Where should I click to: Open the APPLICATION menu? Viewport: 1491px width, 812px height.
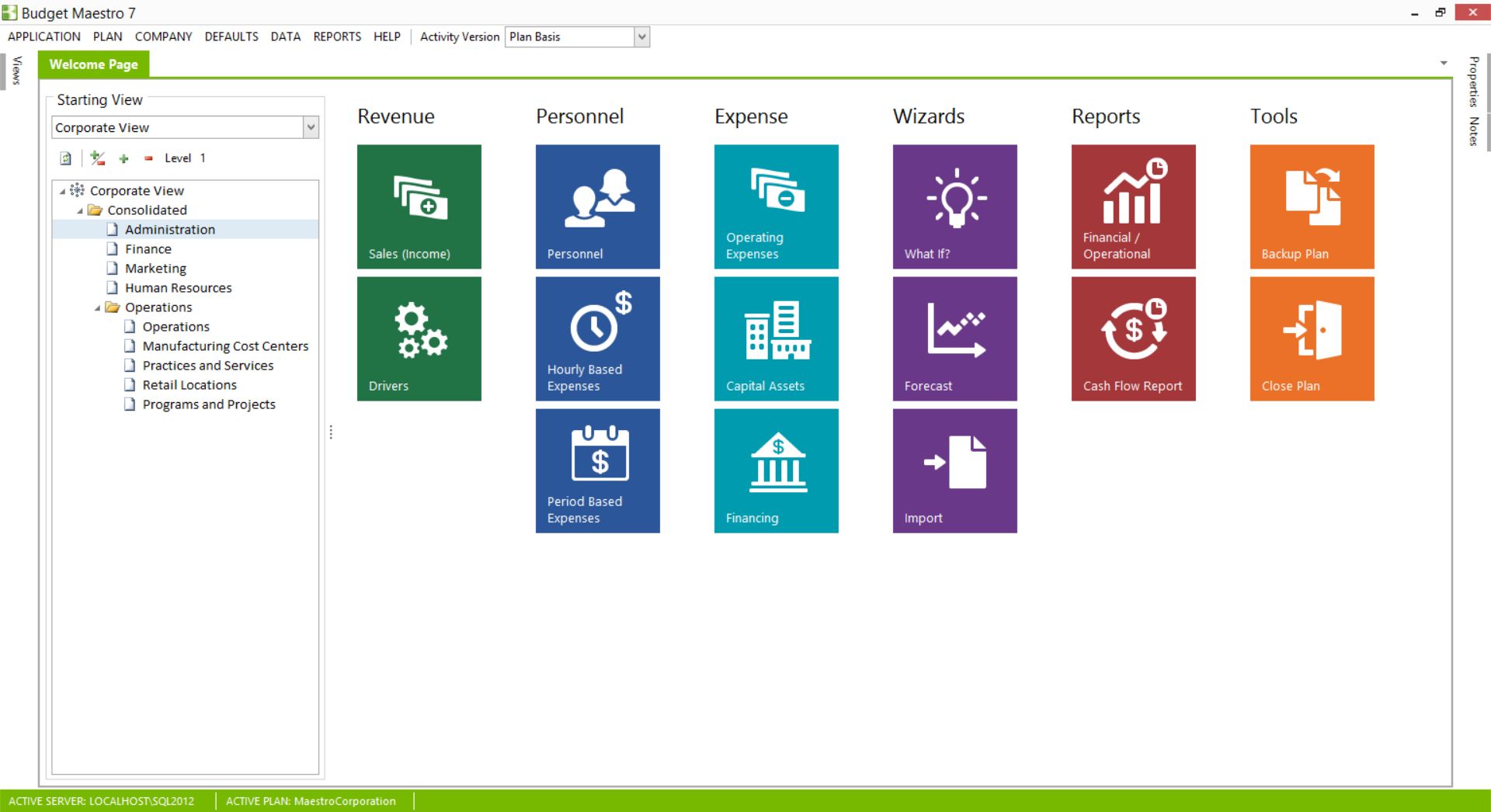(44, 36)
